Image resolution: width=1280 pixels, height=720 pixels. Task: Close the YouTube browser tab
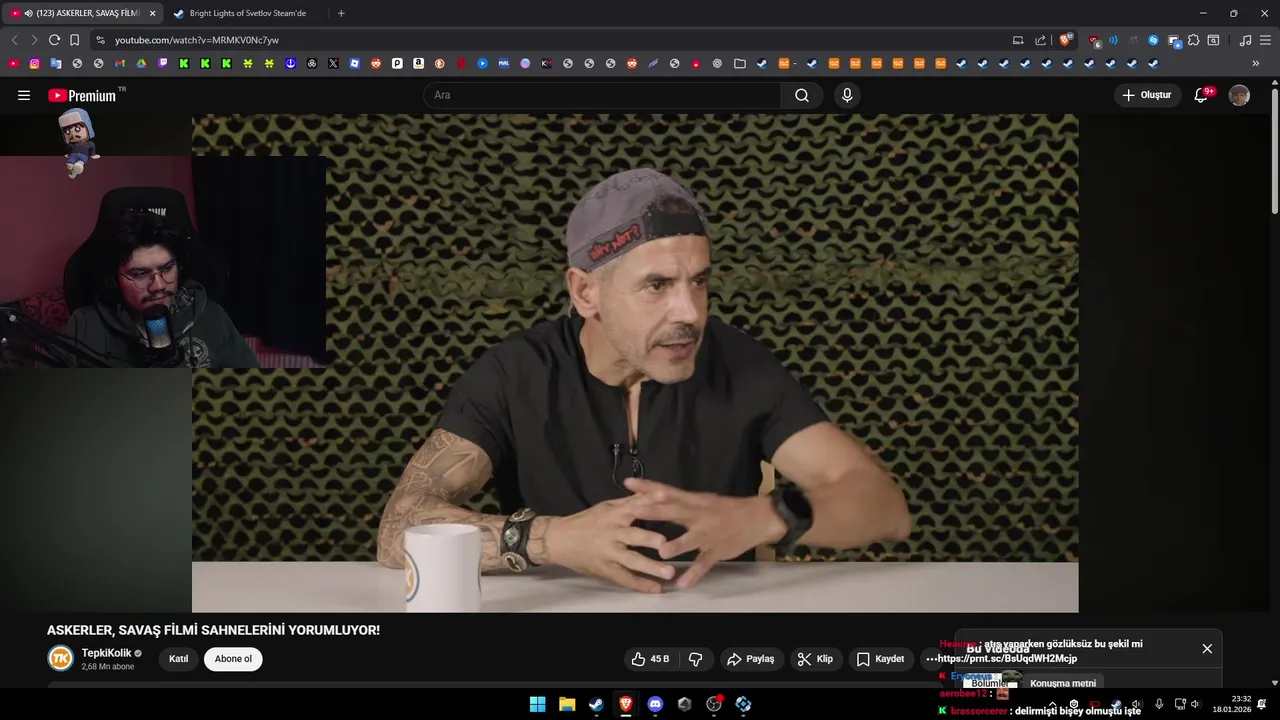click(x=152, y=13)
